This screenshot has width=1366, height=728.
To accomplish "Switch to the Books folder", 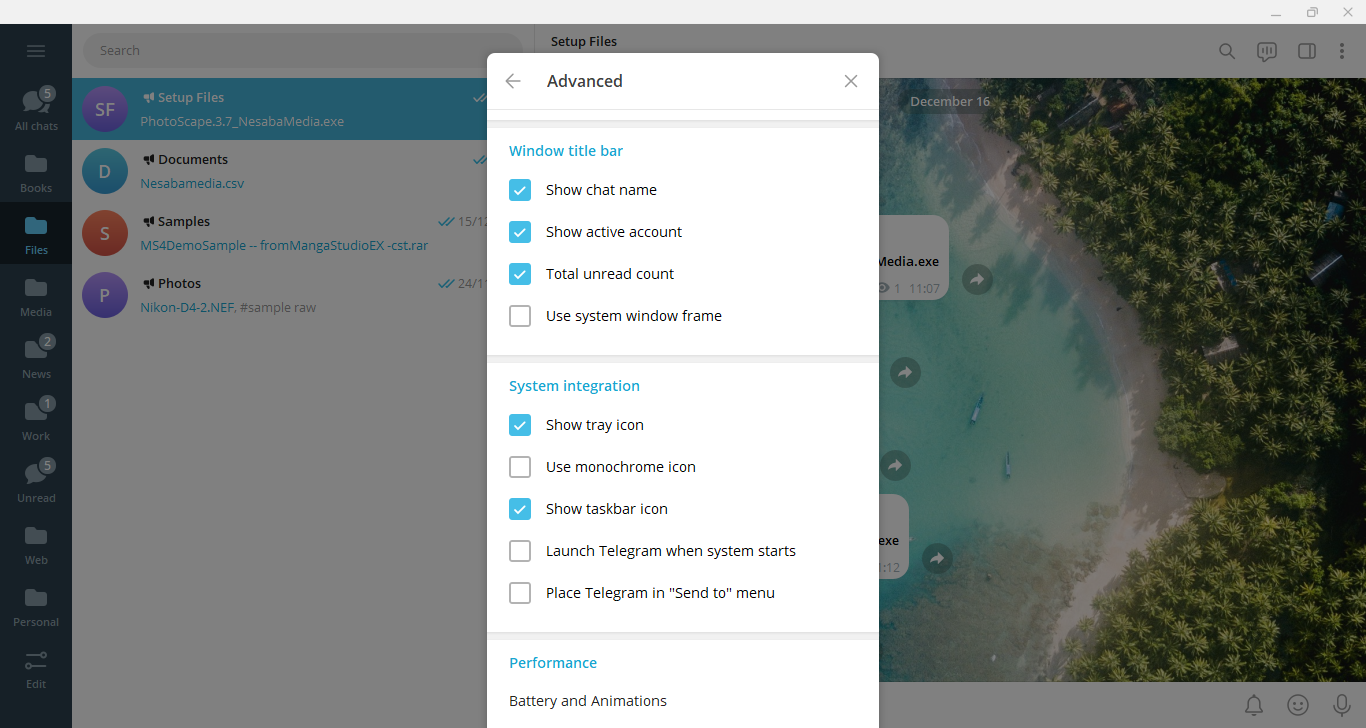I will pos(36,172).
